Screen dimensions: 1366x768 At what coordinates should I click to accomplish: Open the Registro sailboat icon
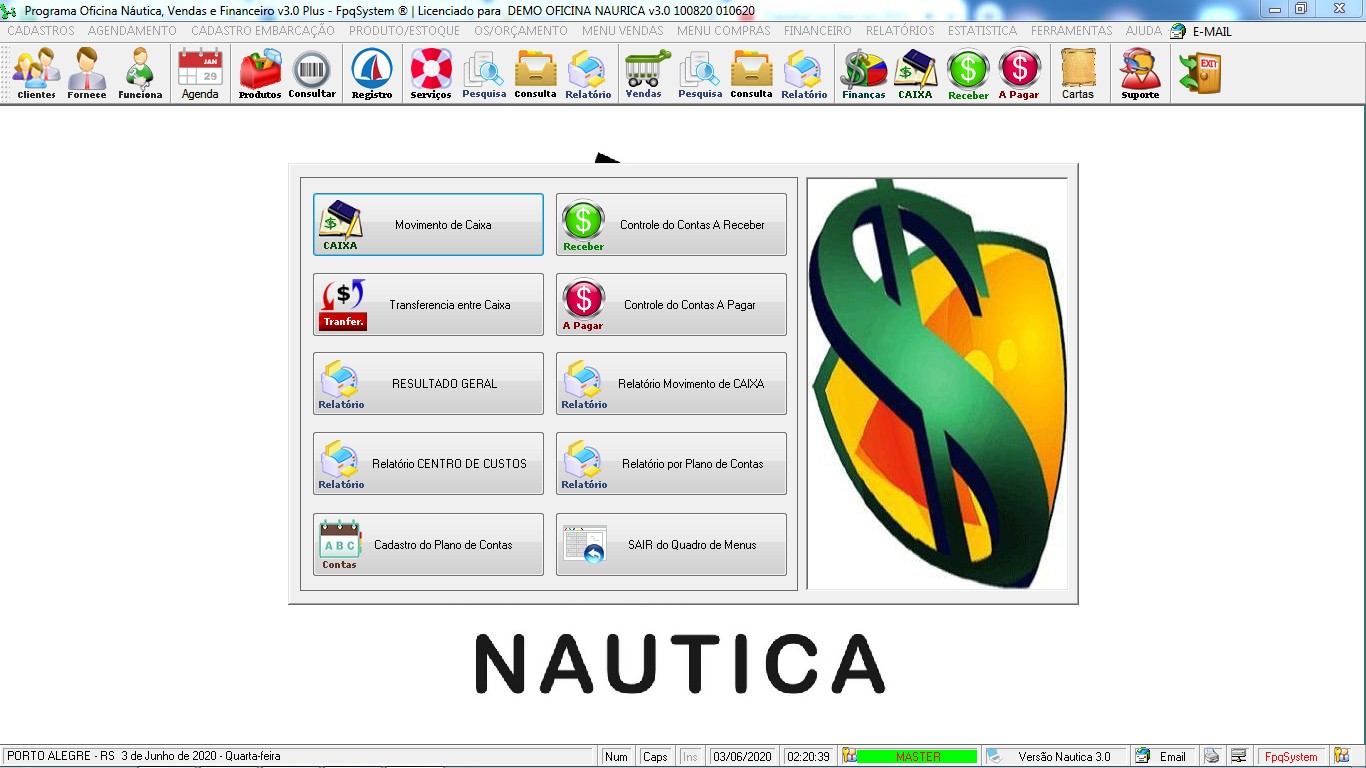372,74
